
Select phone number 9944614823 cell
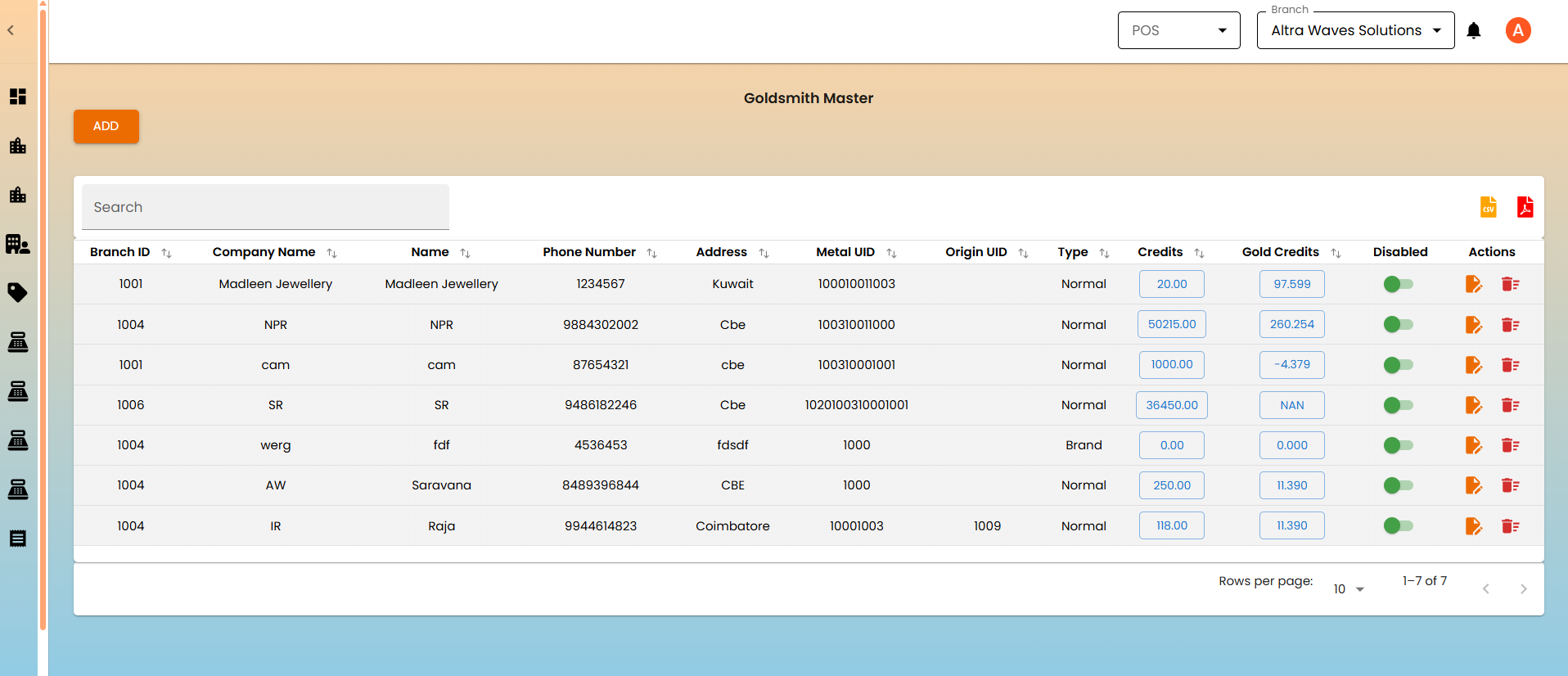click(x=601, y=526)
